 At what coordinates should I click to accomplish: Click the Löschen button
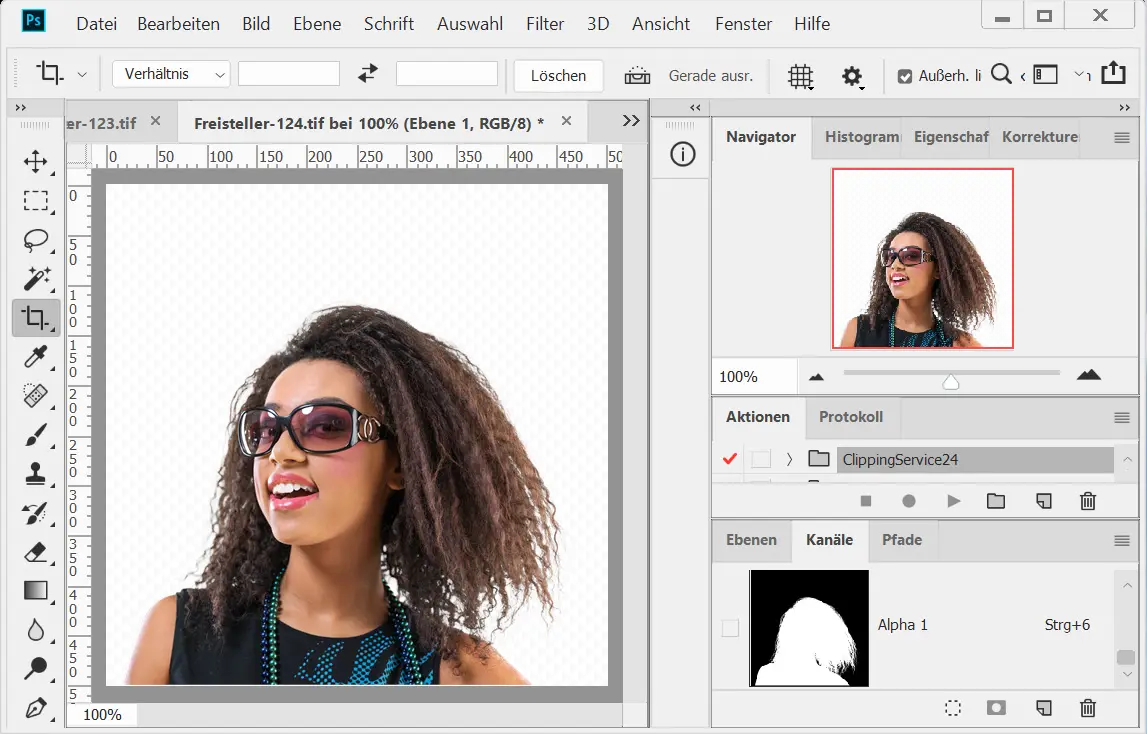pos(558,76)
